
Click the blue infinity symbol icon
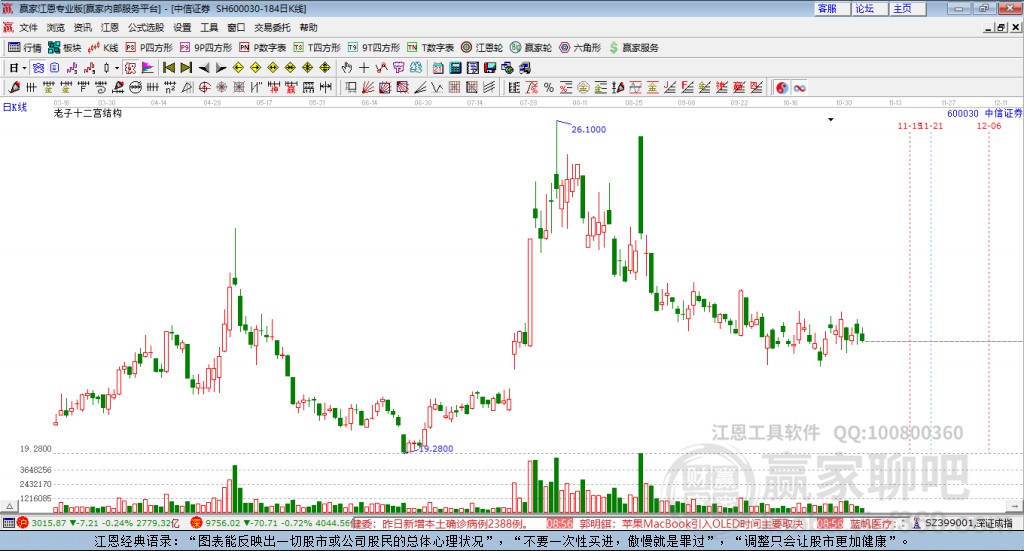coord(799,87)
